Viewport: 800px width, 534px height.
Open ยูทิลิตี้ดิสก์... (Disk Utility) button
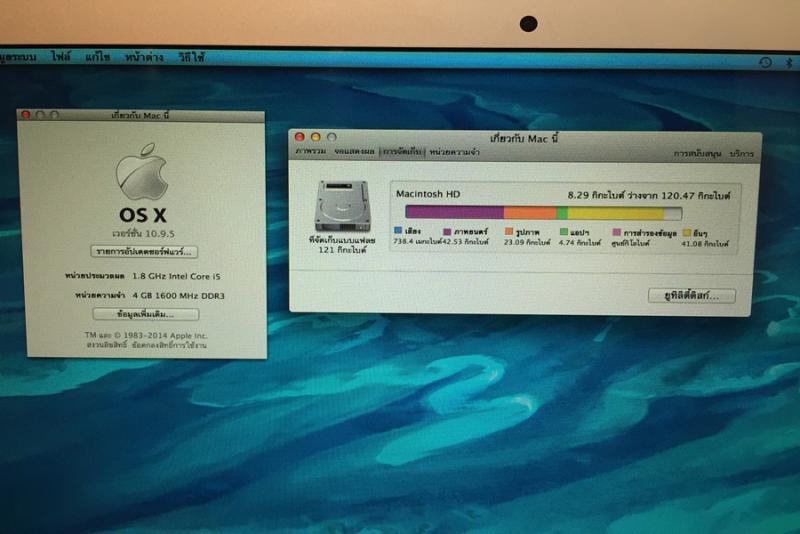(x=692, y=296)
